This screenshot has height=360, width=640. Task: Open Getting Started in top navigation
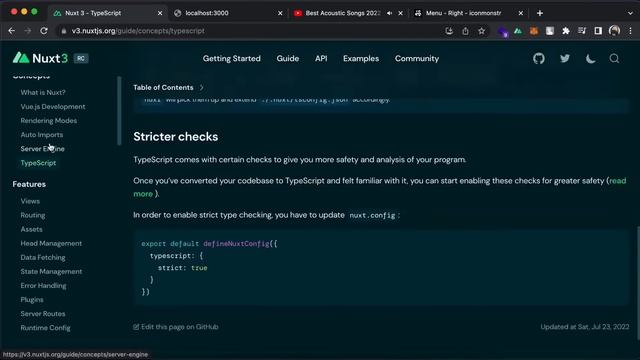pyautogui.click(x=231, y=58)
